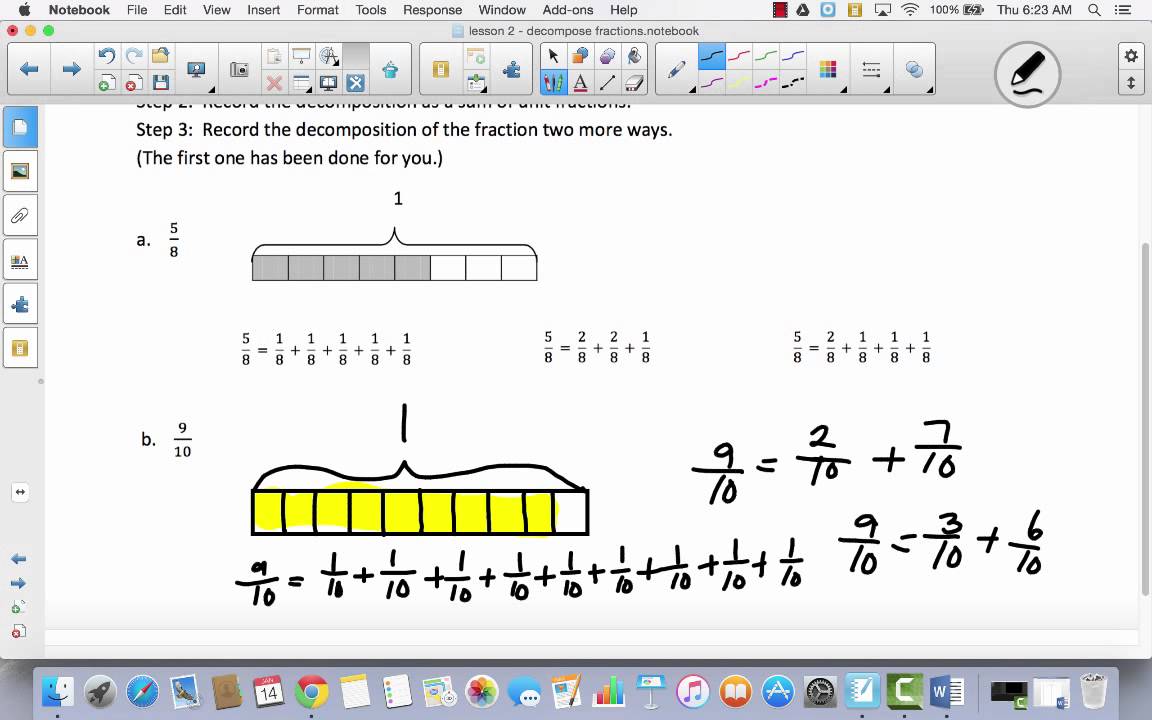Open the Activity Builder sidebar tab
Screen dimensions: 1152x720
point(20,348)
